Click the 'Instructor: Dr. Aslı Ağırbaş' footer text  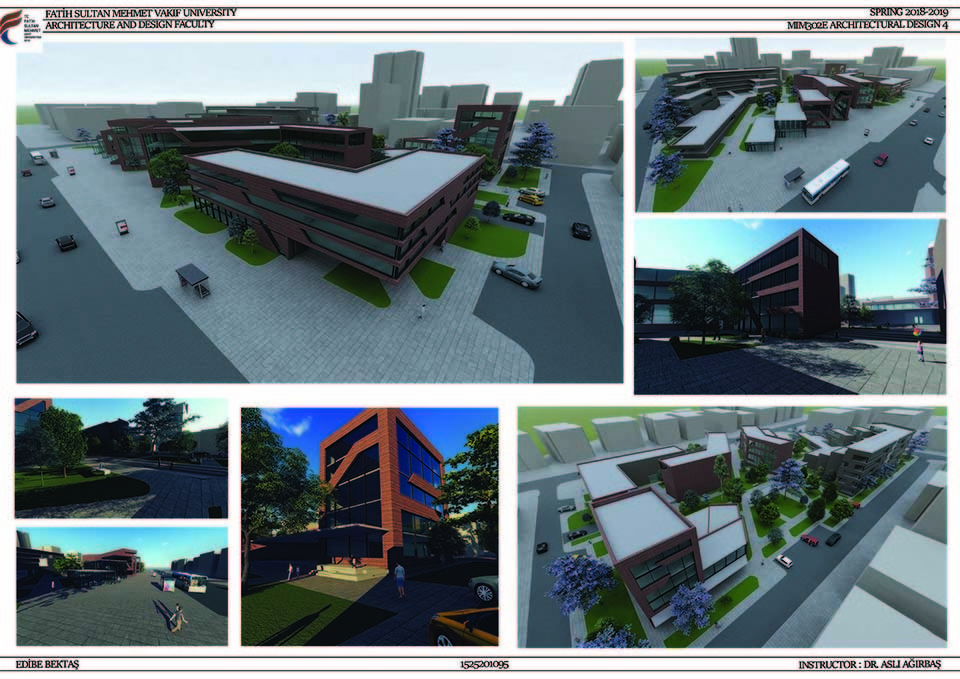click(x=869, y=664)
